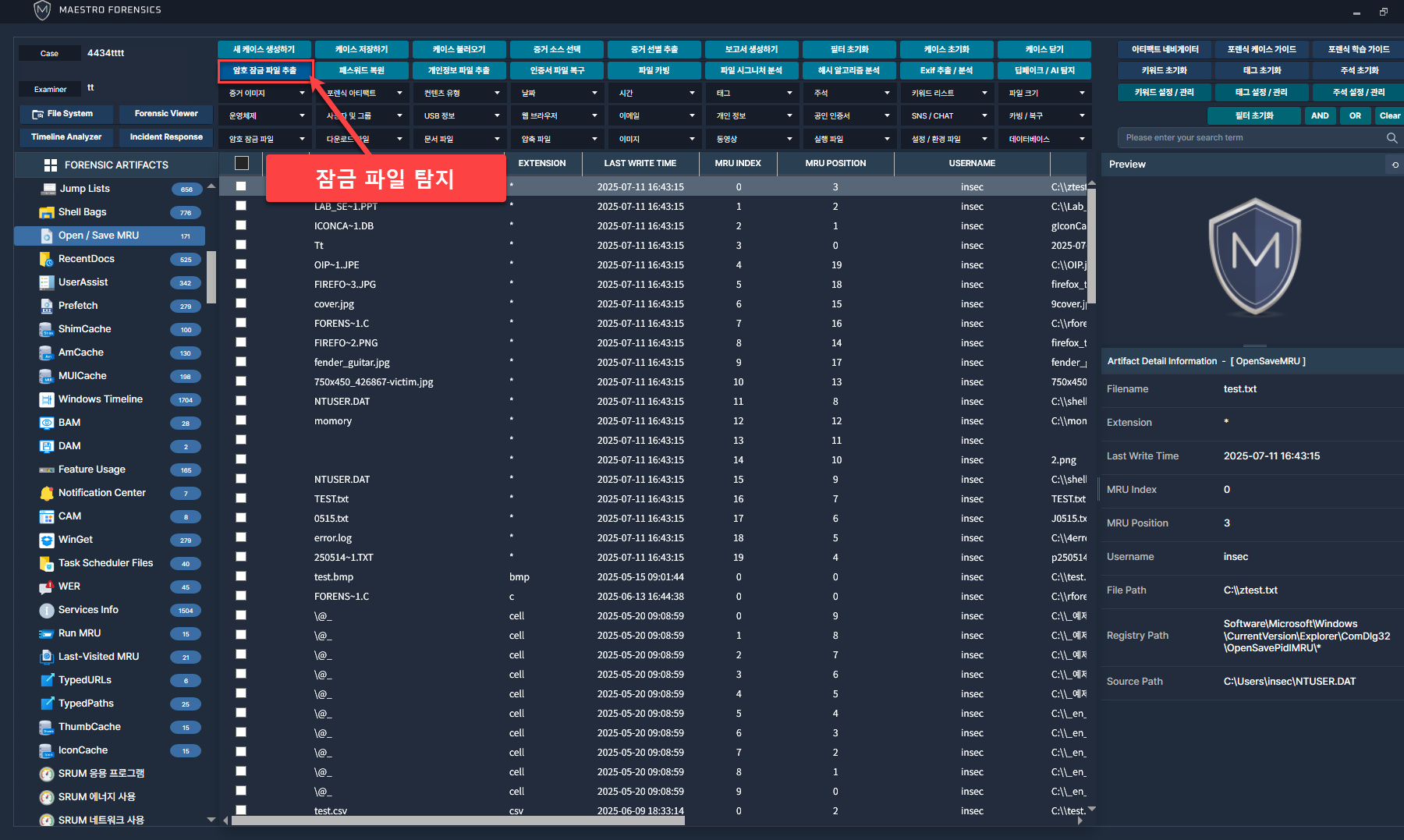The width and height of the screenshot is (1404, 840).
Task: Click the Notification Center bell icon
Action: (47, 493)
